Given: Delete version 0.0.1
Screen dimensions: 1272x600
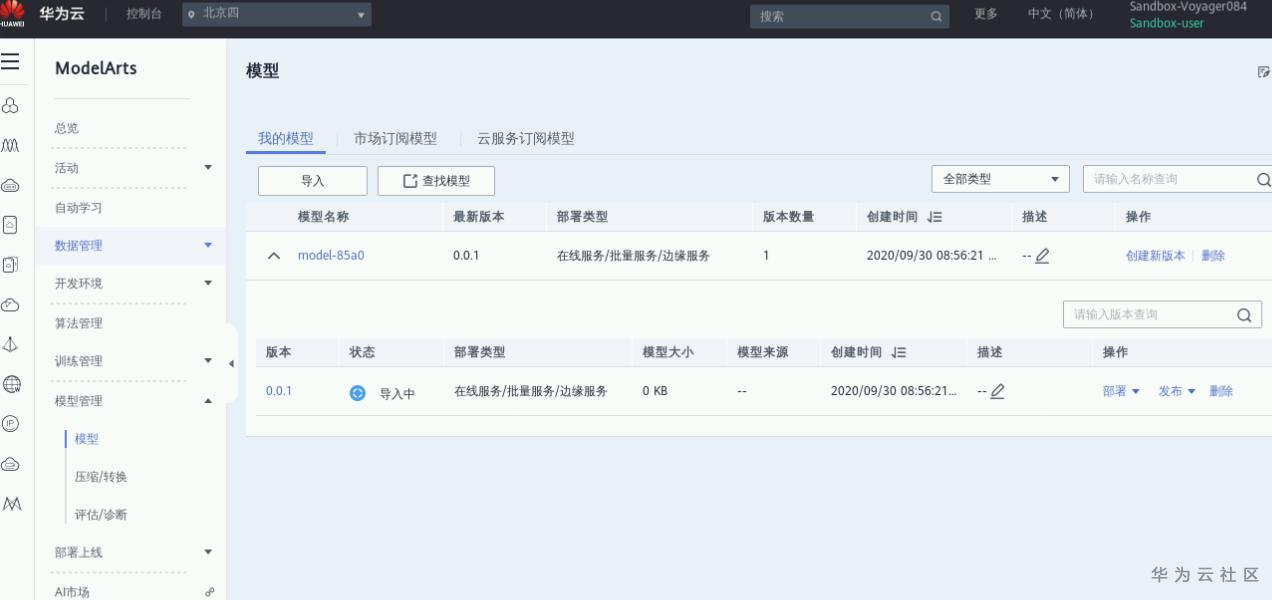Looking at the screenshot, I should 1221,392.
